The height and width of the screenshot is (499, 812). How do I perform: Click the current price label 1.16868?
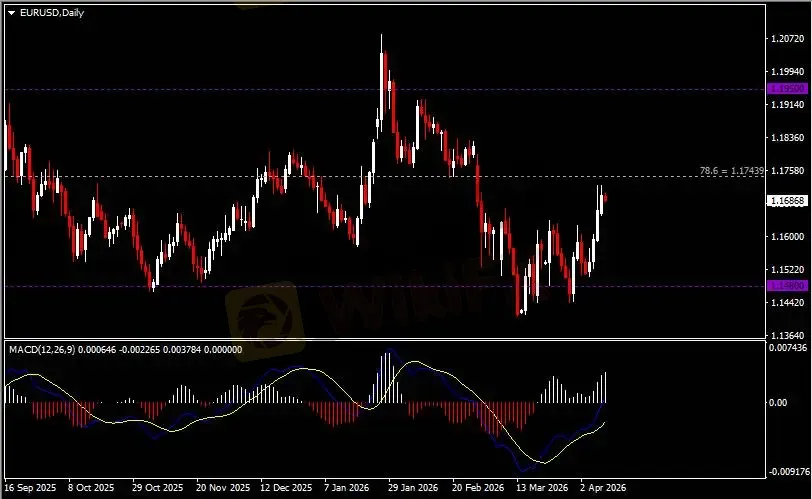click(784, 201)
